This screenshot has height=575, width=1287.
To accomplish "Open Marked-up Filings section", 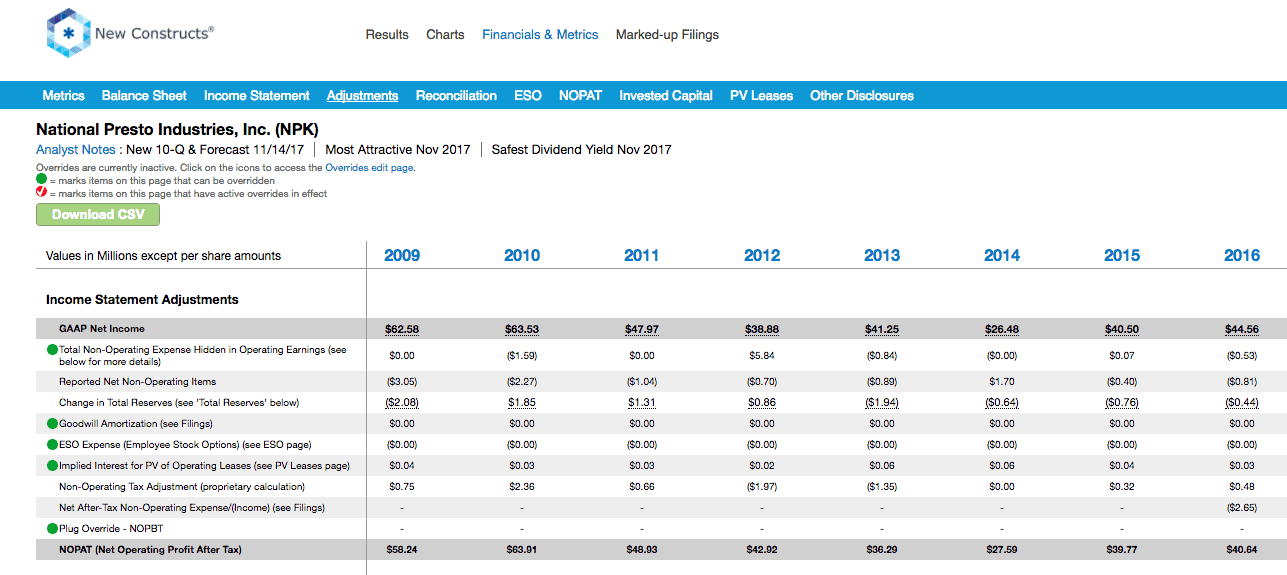I will click(x=667, y=34).
